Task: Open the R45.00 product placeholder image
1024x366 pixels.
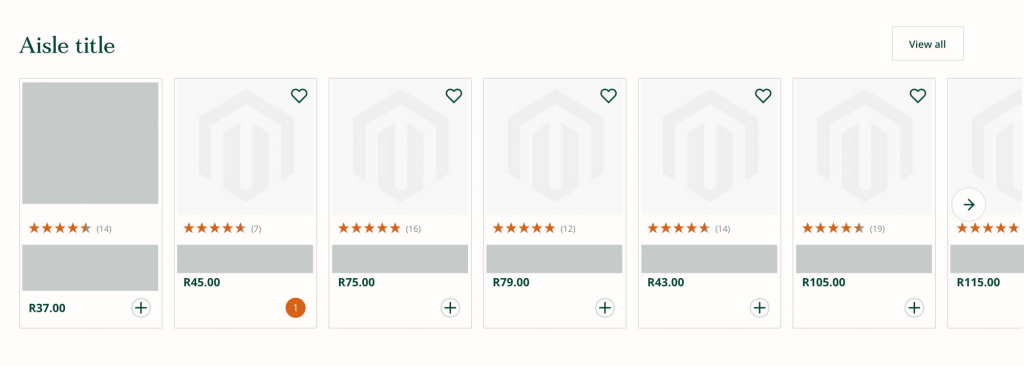Action: [246, 147]
